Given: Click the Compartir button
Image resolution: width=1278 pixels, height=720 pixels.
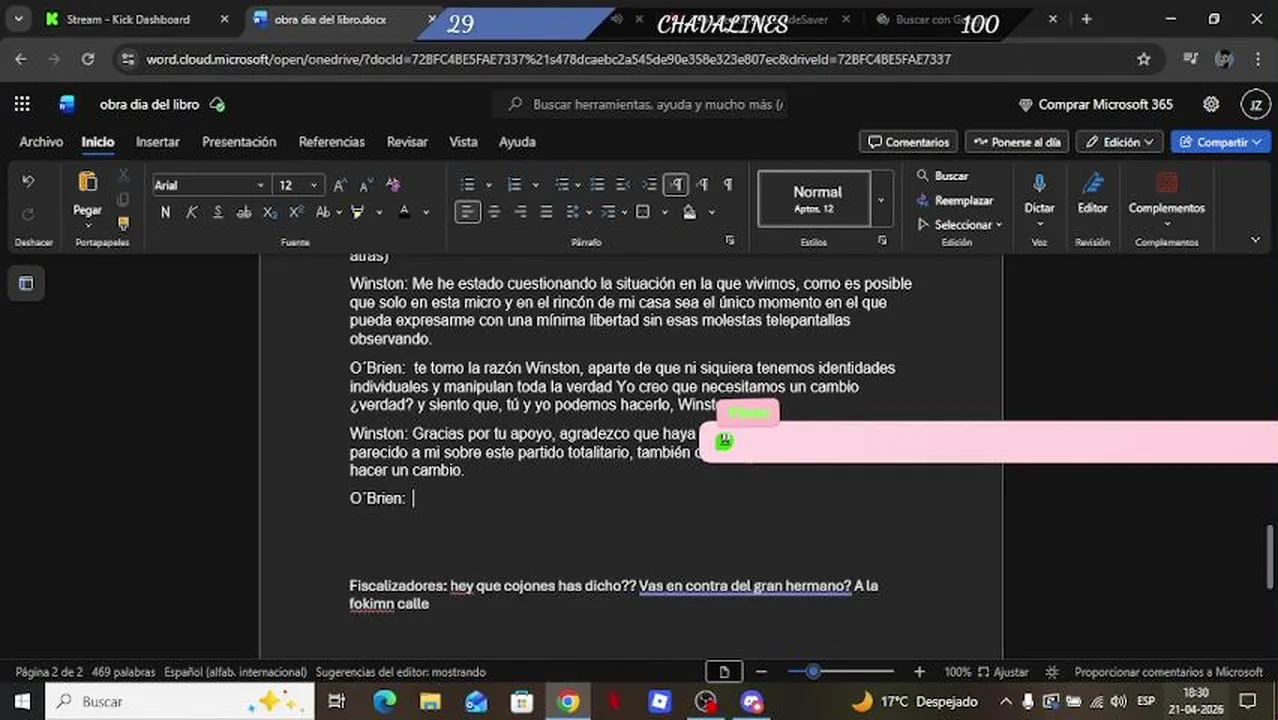Looking at the screenshot, I should tap(1220, 142).
